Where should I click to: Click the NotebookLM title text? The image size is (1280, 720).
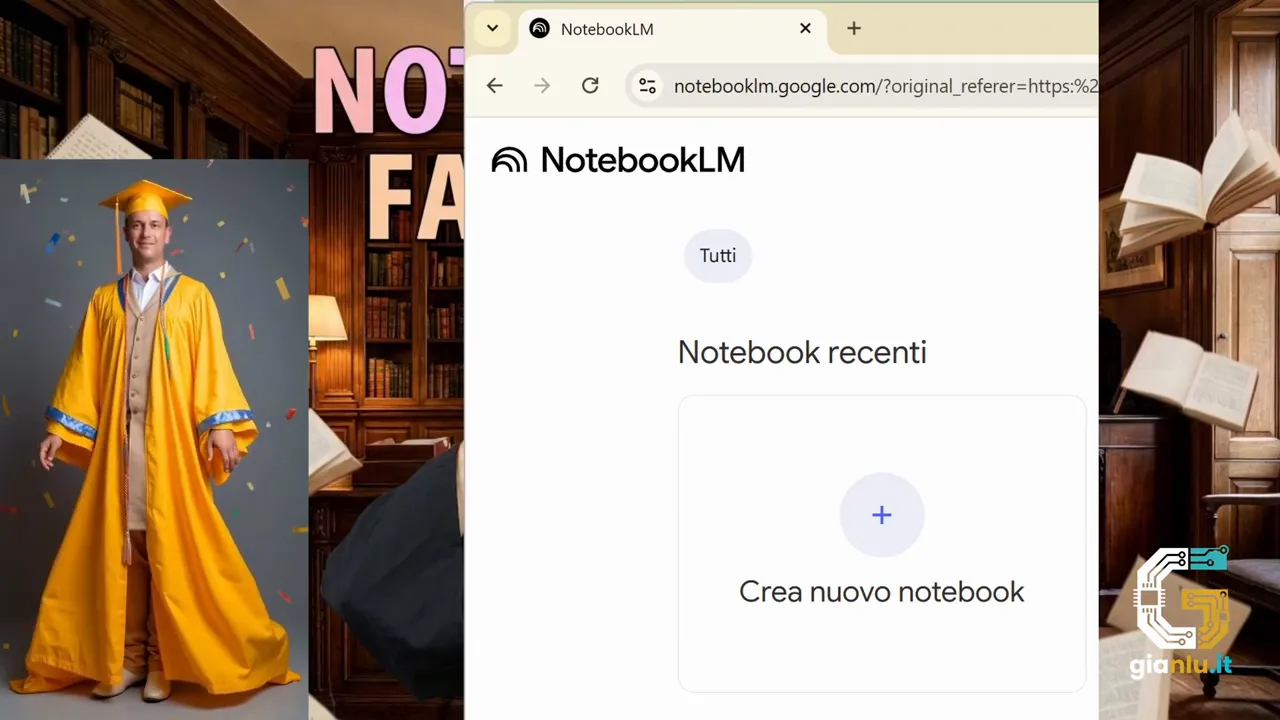(643, 160)
